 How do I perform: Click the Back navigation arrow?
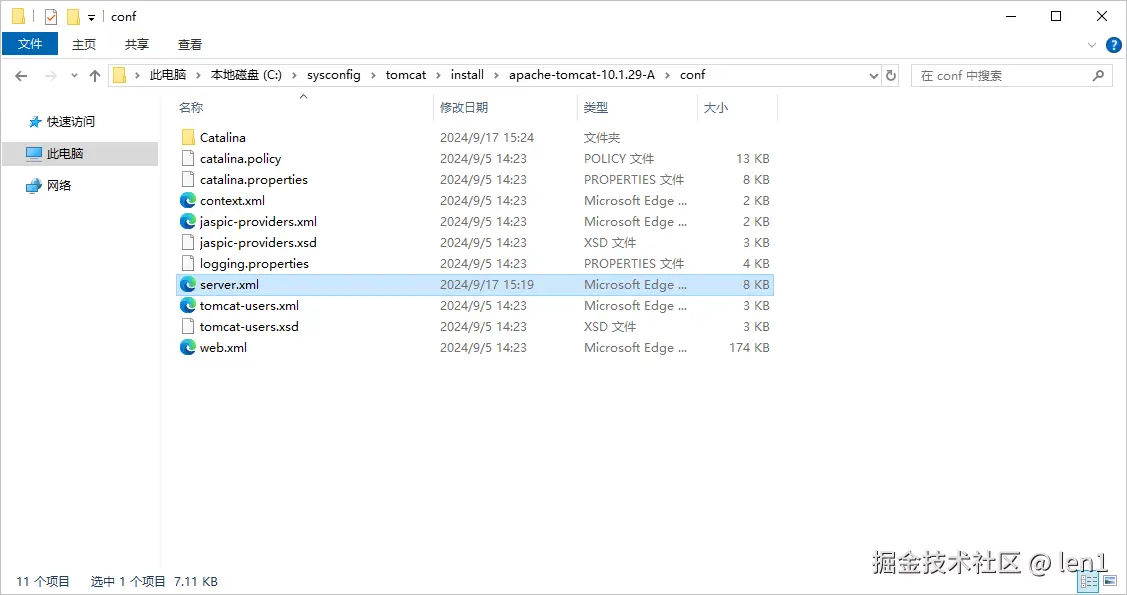point(21,75)
